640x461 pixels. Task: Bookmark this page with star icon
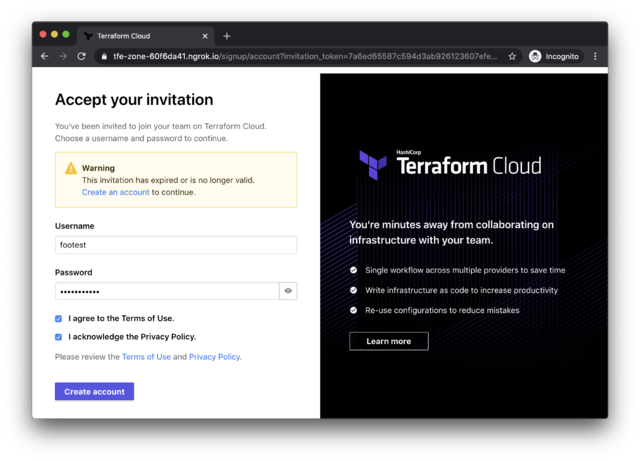click(512, 57)
